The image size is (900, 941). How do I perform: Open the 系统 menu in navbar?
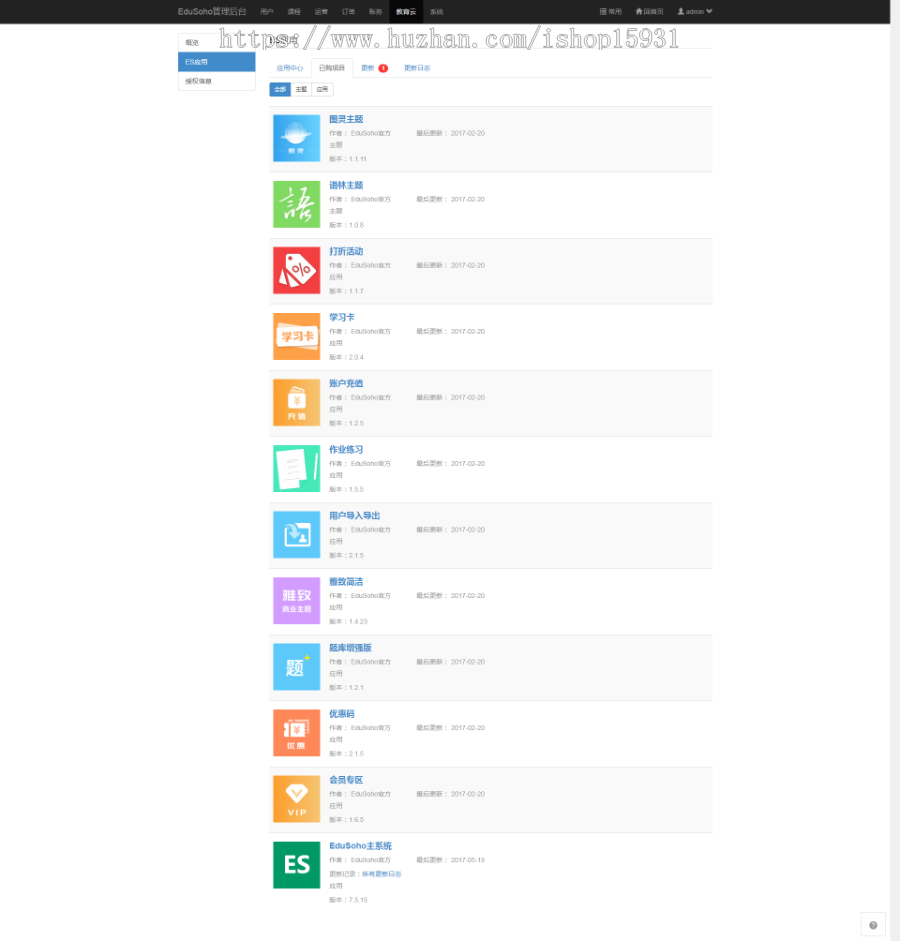coord(436,11)
